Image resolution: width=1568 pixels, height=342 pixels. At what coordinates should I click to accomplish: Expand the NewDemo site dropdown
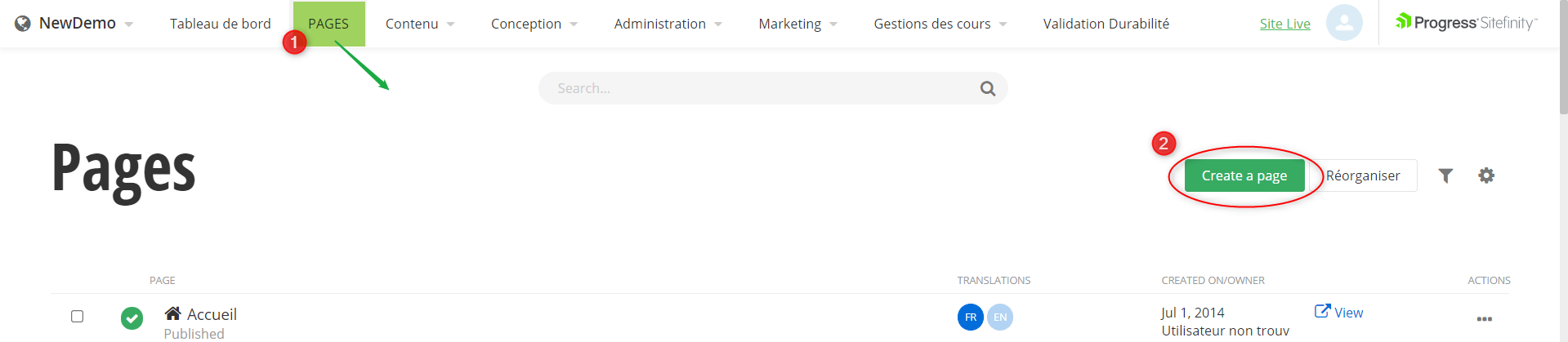tap(128, 24)
